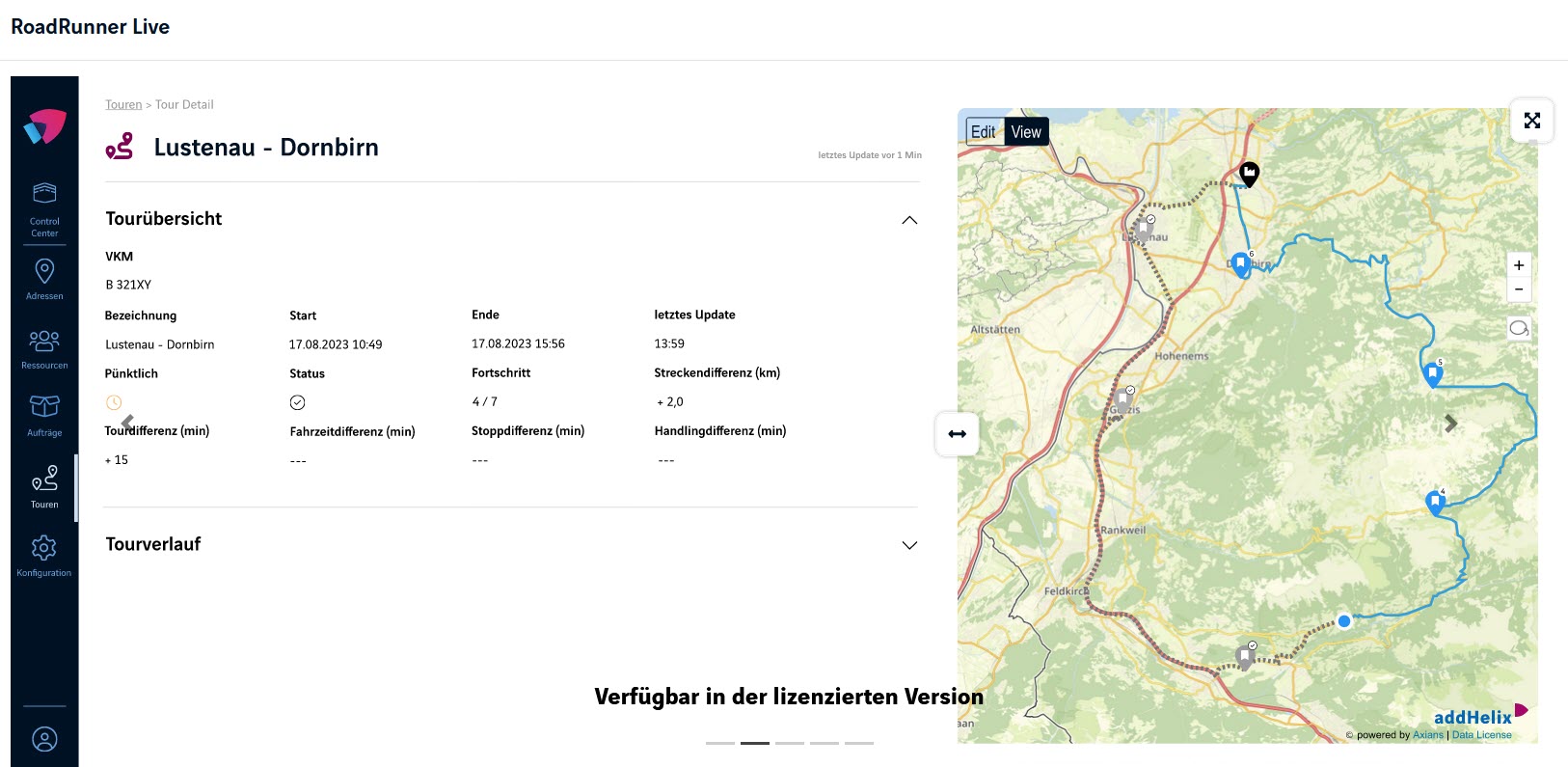
Task: Switch map to Edit mode
Action: [984, 132]
